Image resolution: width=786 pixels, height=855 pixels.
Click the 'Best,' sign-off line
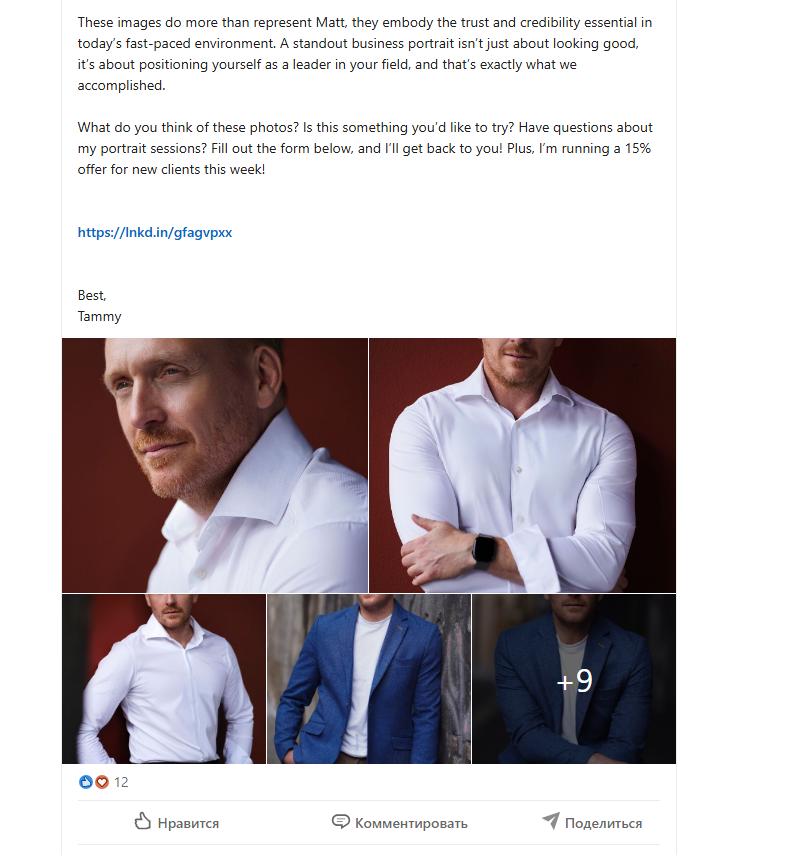(92, 296)
